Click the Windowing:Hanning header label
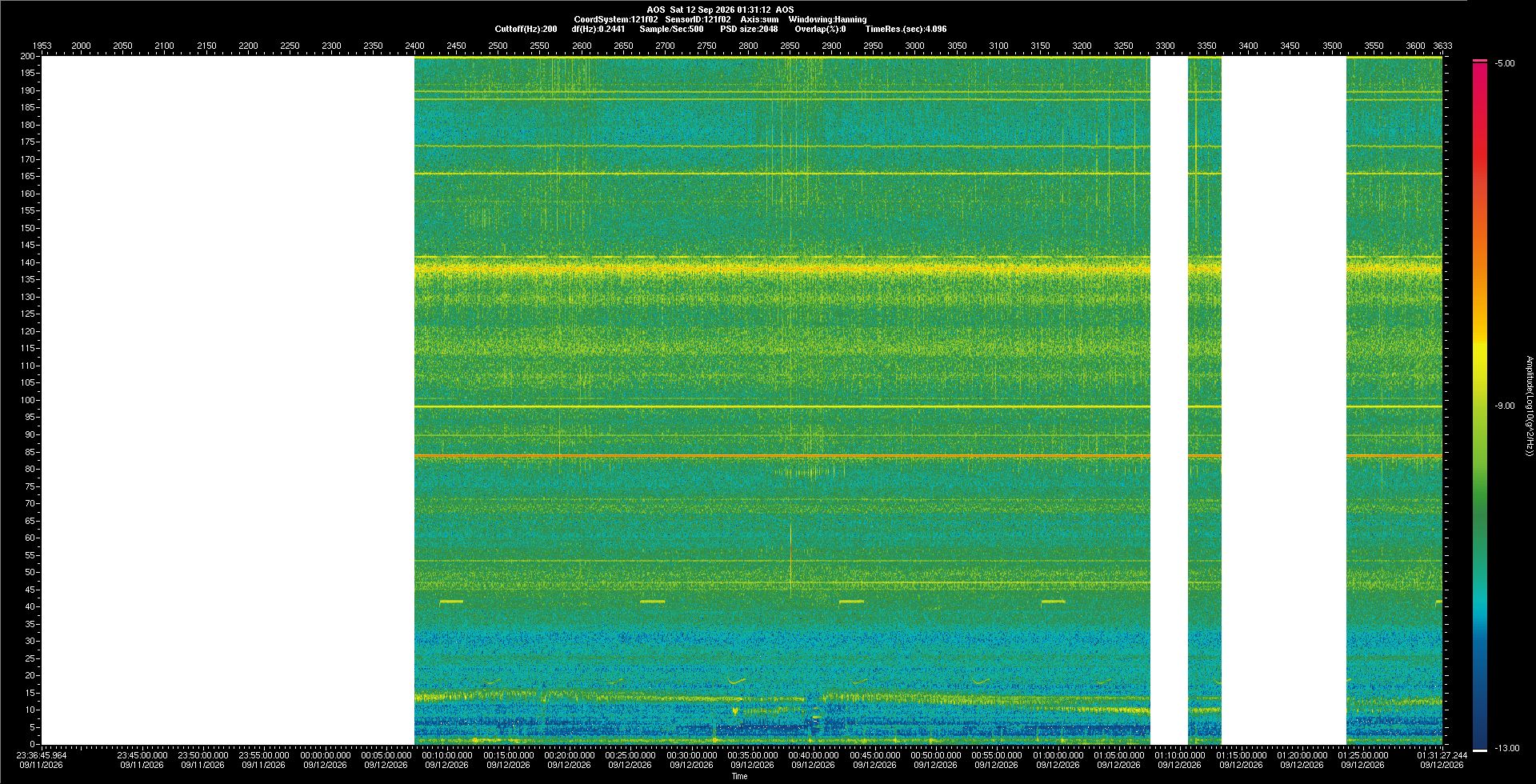 (x=827, y=19)
